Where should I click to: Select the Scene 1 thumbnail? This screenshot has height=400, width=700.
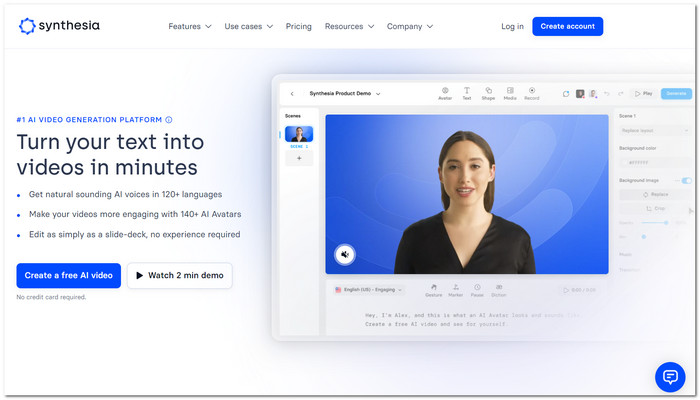tap(299, 134)
